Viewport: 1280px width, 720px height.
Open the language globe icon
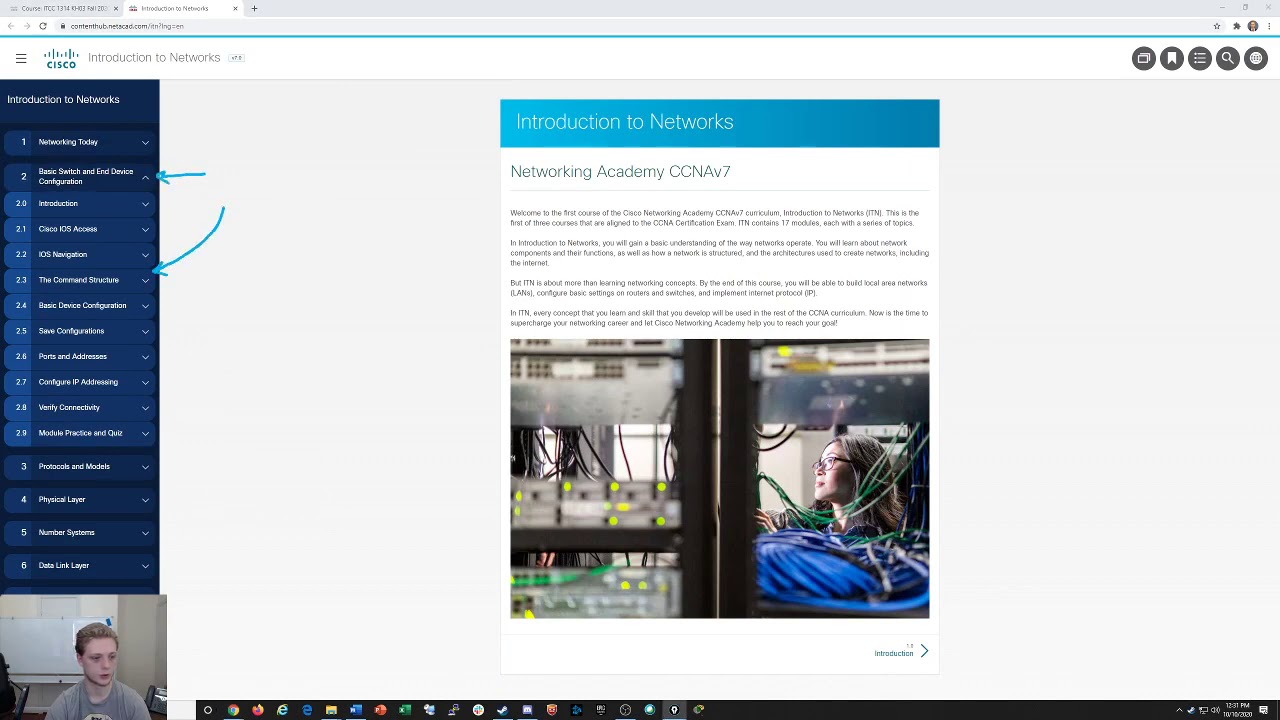click(1255, 58)
